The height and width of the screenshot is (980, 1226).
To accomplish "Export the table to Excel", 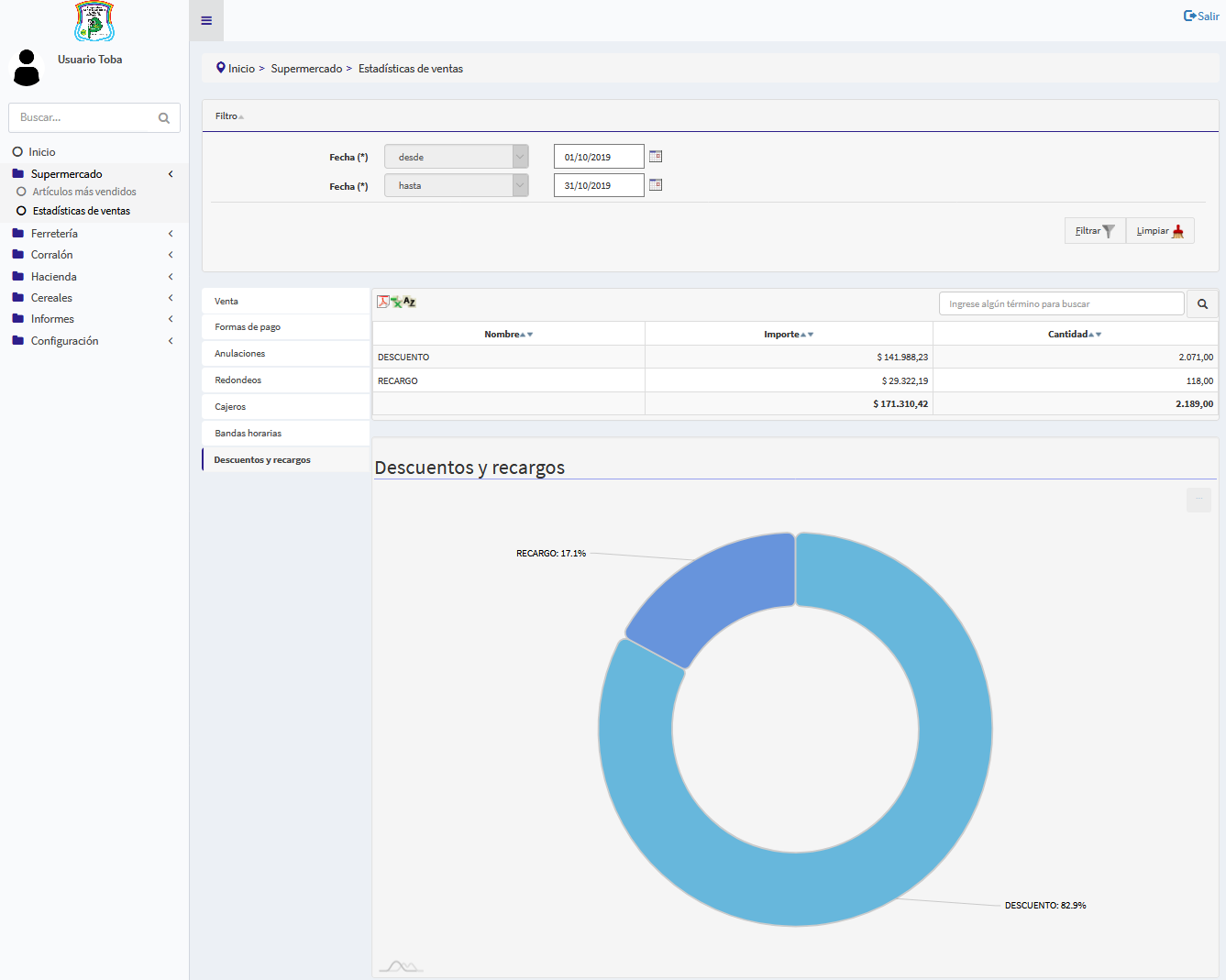I will coord(396,302).
